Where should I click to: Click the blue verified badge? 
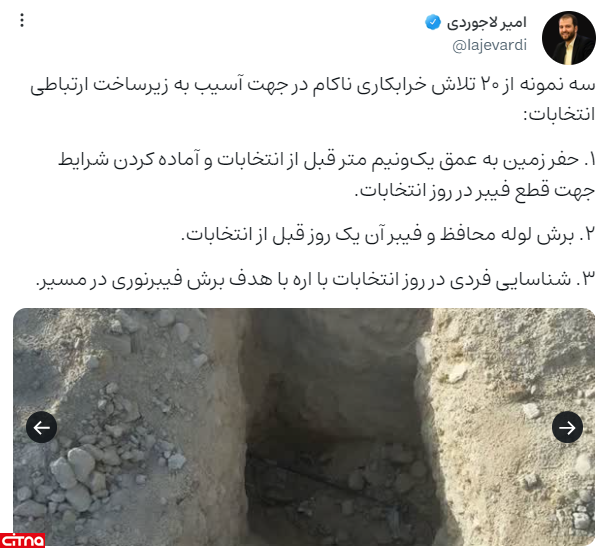tap(433, 22)
